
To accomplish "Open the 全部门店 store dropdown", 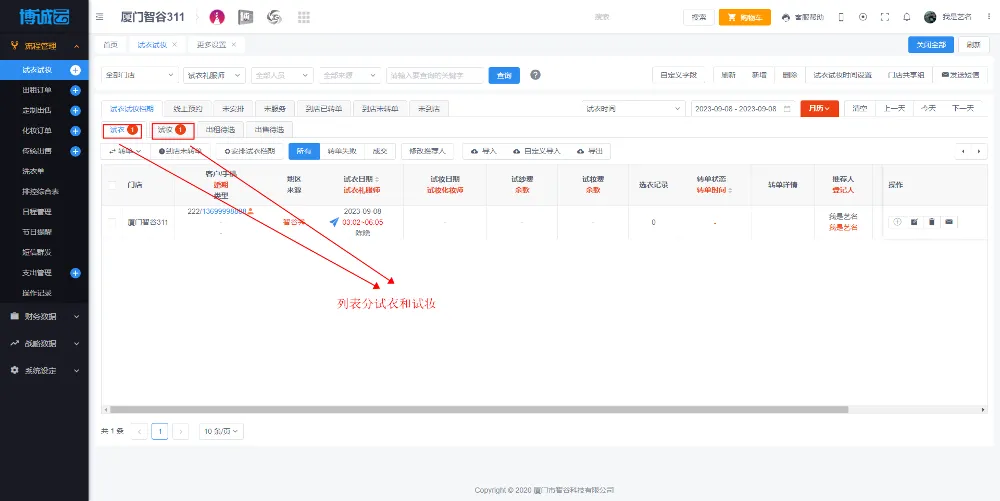I will pos(139,75).
